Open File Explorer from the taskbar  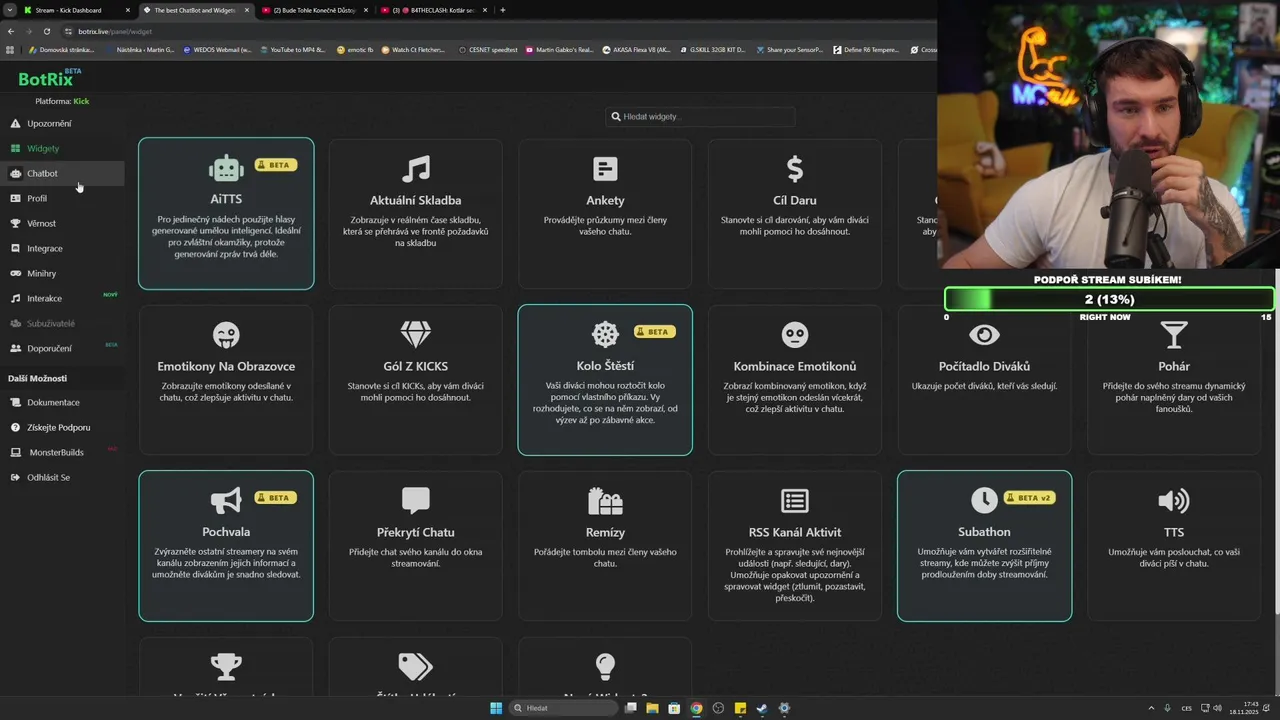(x=652, y=708)
